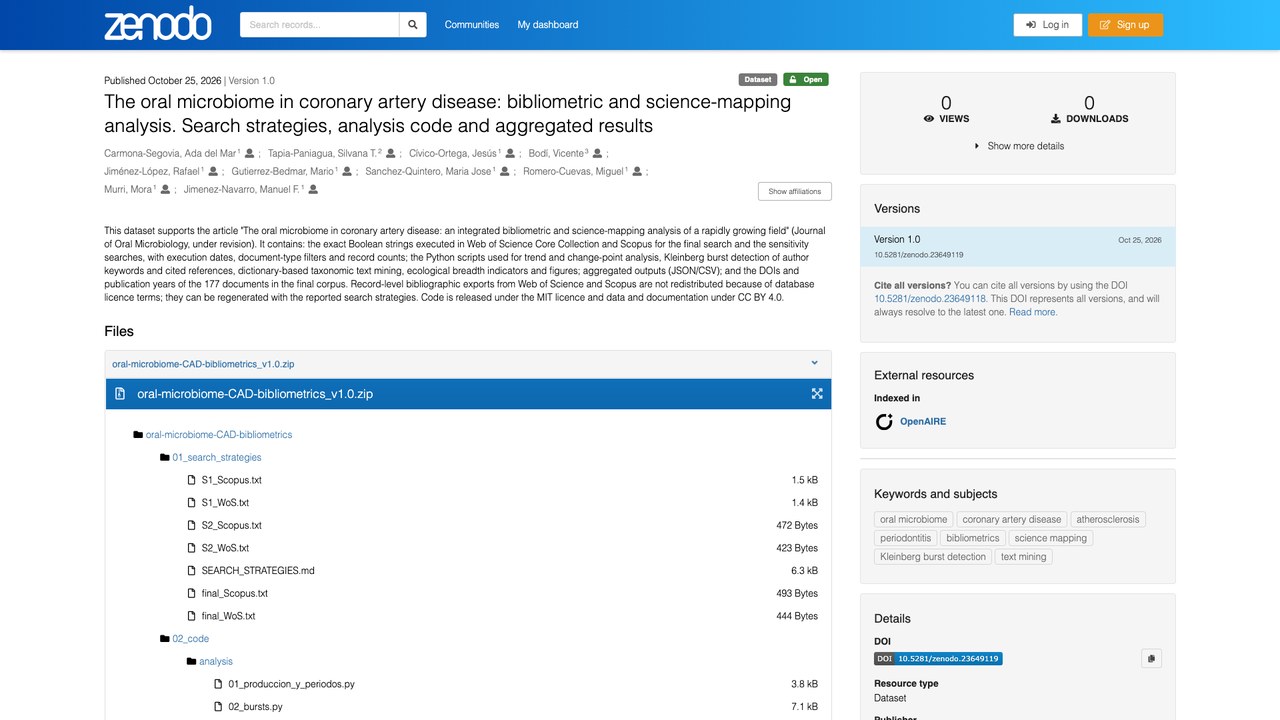
Task: Click the 02_bursts.py file name
Action: (255, 707)
